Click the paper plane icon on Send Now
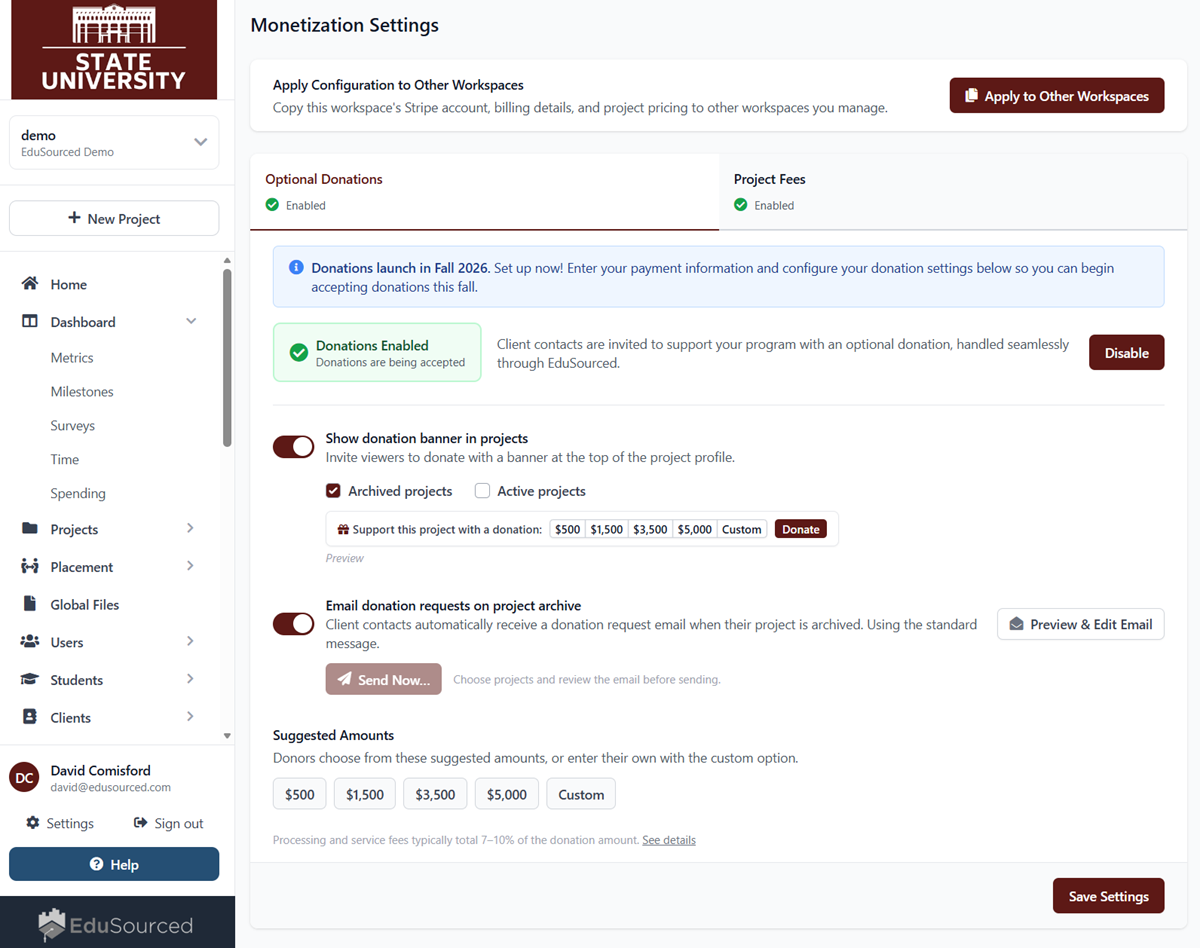 click(x=344, y=679)
